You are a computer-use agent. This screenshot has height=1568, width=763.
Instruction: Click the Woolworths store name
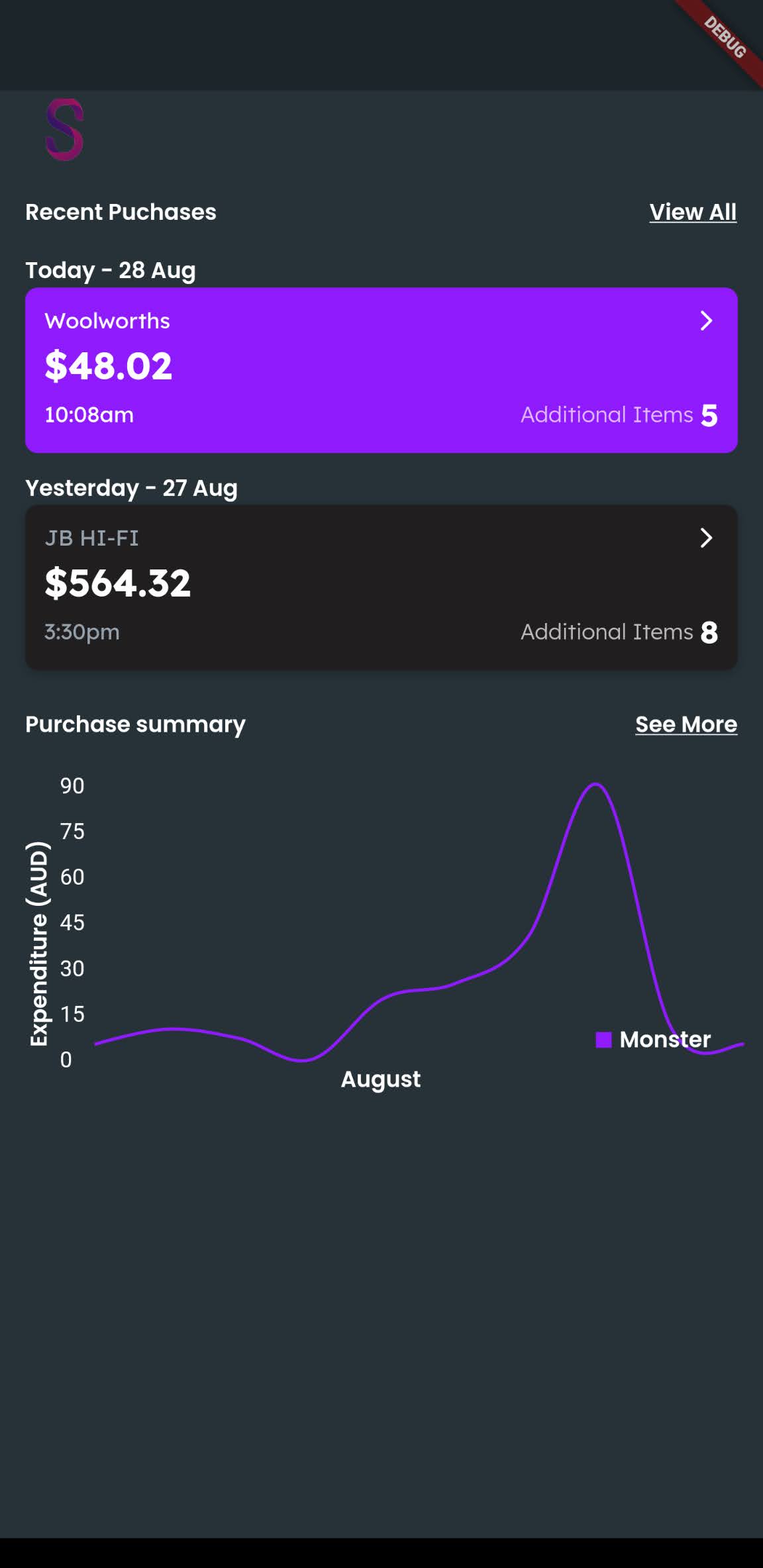107,321
